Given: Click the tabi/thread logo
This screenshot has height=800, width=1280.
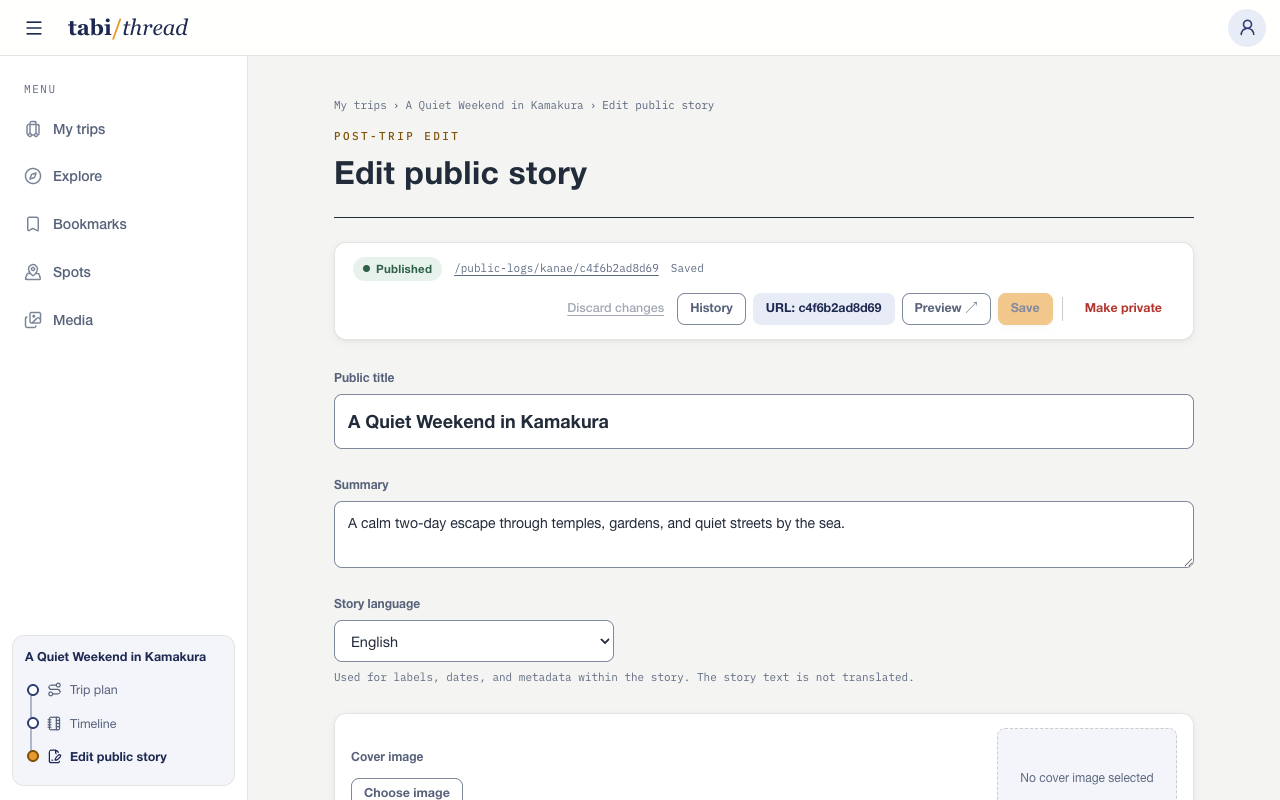Looking at the screenshot, I should pyautogui.click(x=128, y=28).
